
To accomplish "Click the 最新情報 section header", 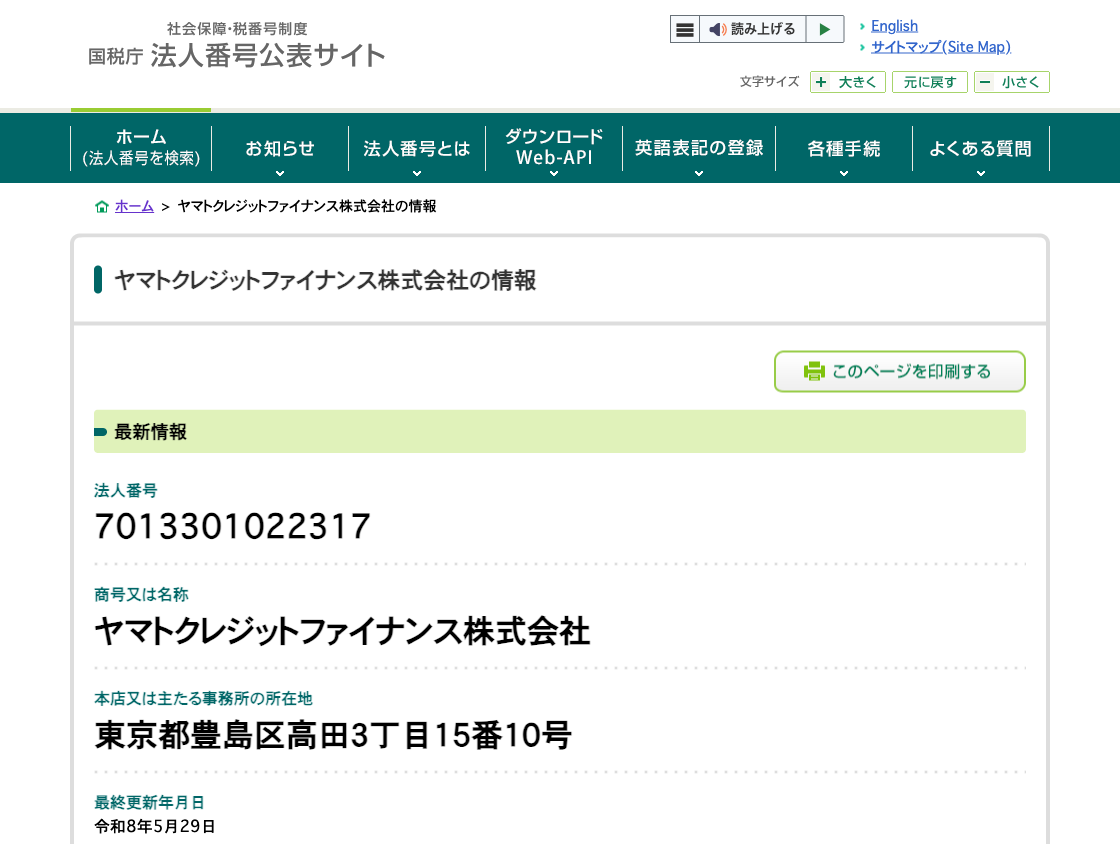I will pos(559,431).
